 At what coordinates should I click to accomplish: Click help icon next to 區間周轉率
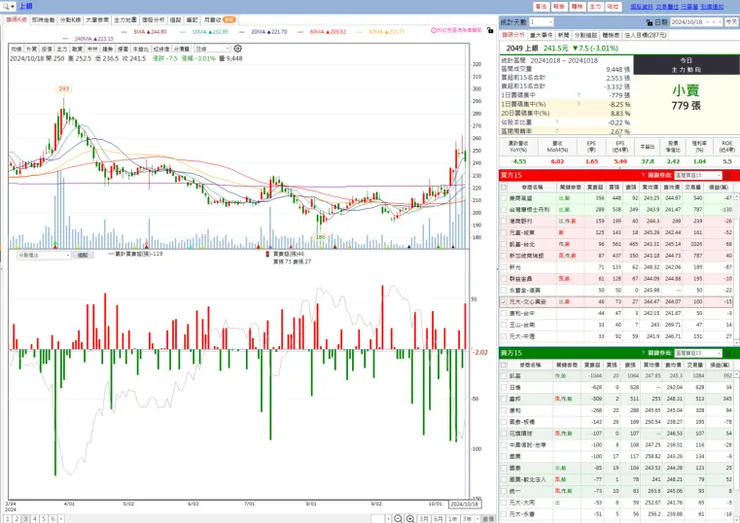pyautogui.click(x=557, y=131)
